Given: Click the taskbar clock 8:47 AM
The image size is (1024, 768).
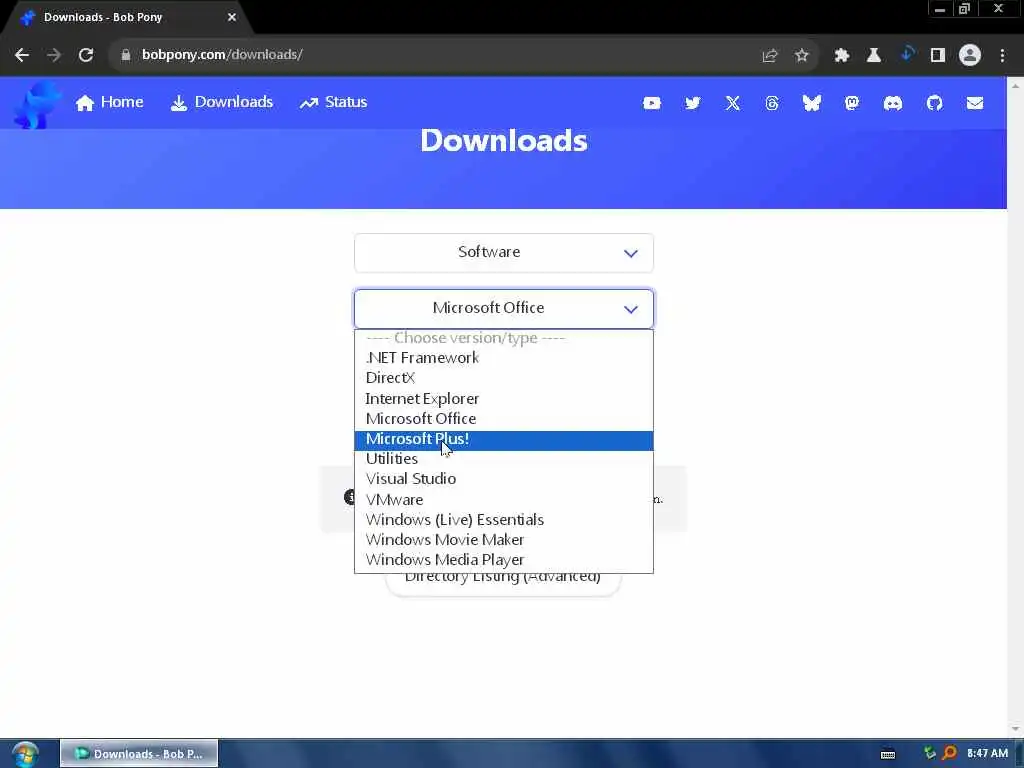Looking at the screenshot, I should (x=987, y=754).
